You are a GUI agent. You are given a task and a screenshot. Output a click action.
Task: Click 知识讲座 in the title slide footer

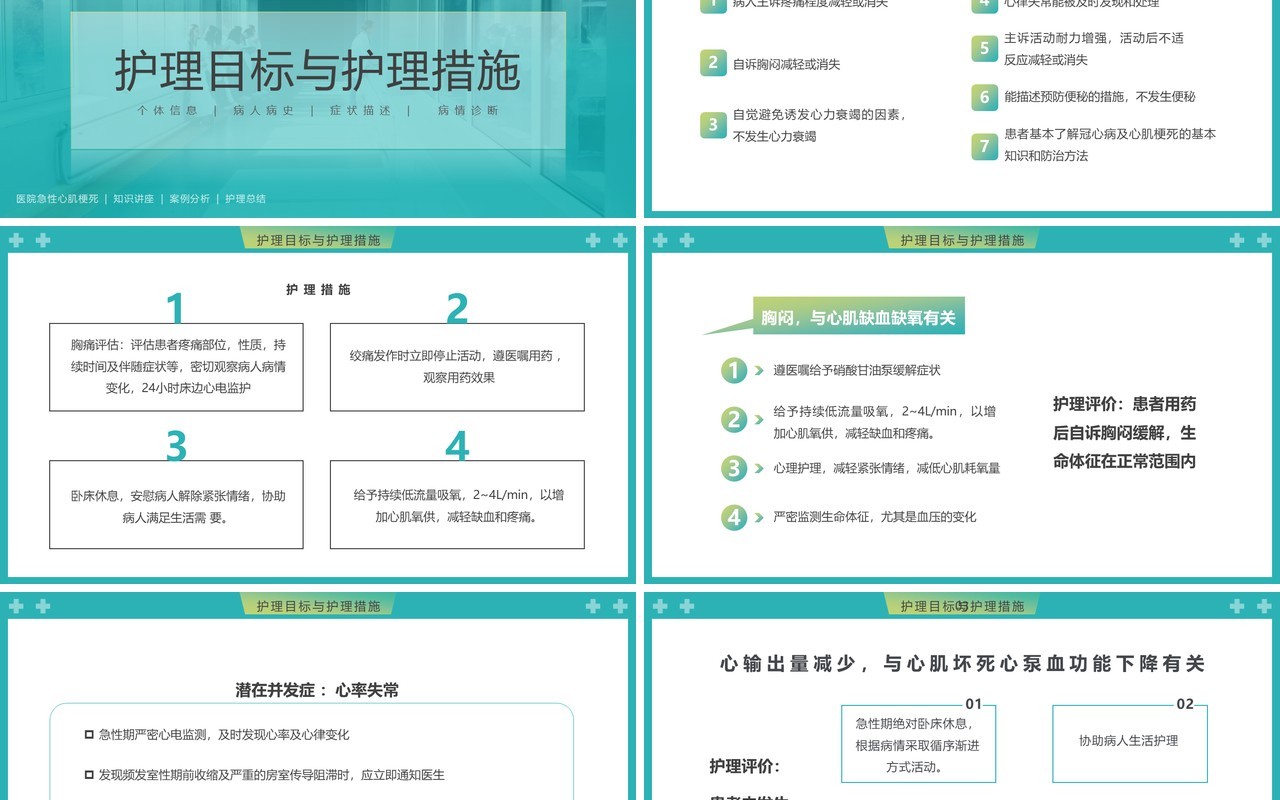coord(134,199)
